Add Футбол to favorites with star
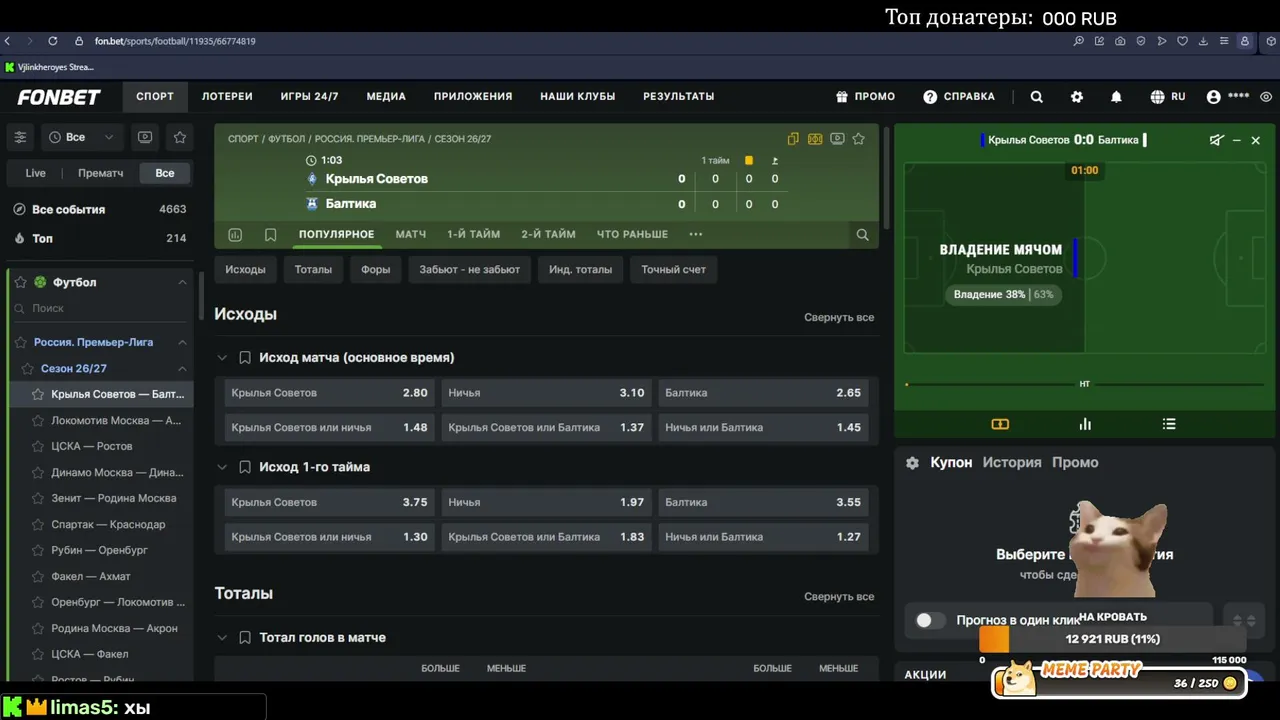 tap(20, 282)
